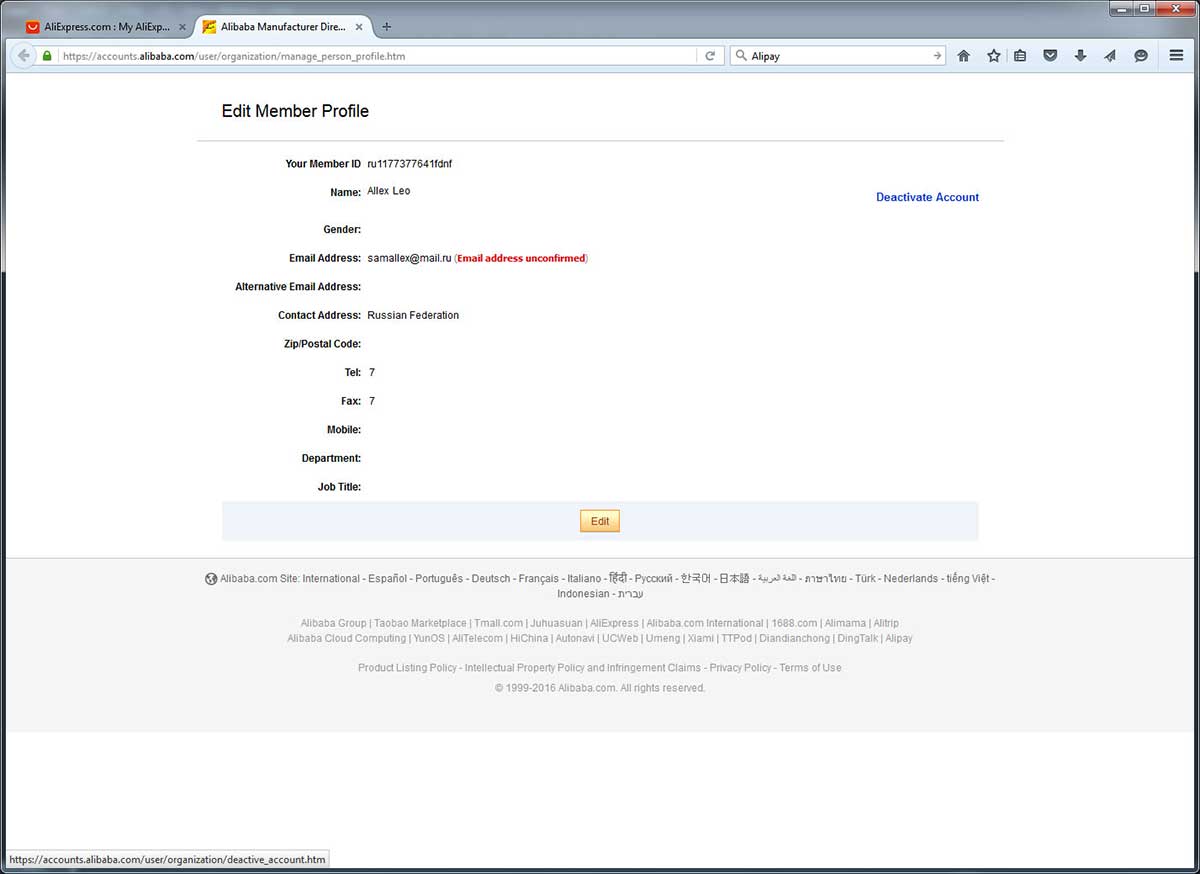Open the 1688.com footer link
1200x874 pixels.
click(794, 623)
